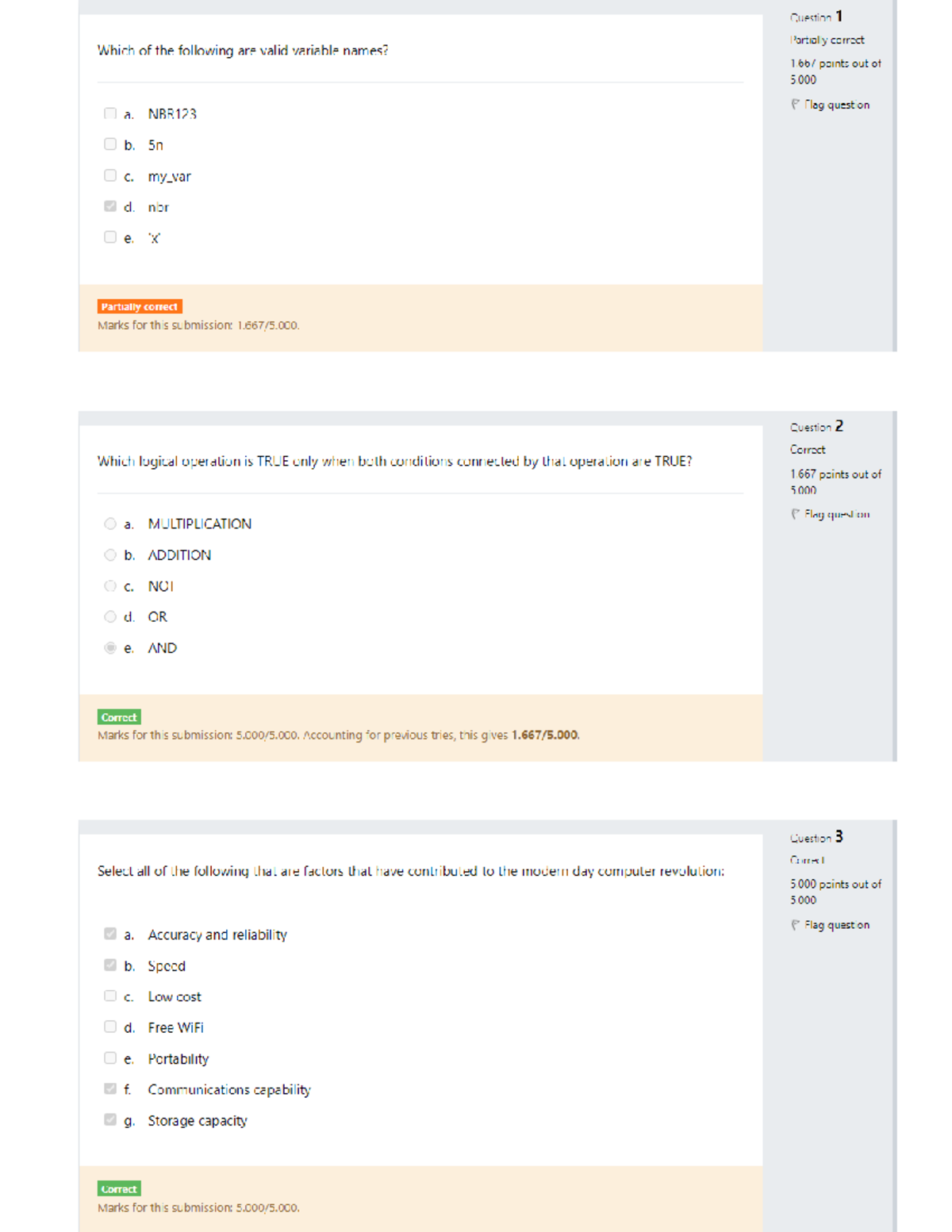Screen dimensions: 952x1232
Task: Click the selected AND radio button
Action: [x=110, y=647]
